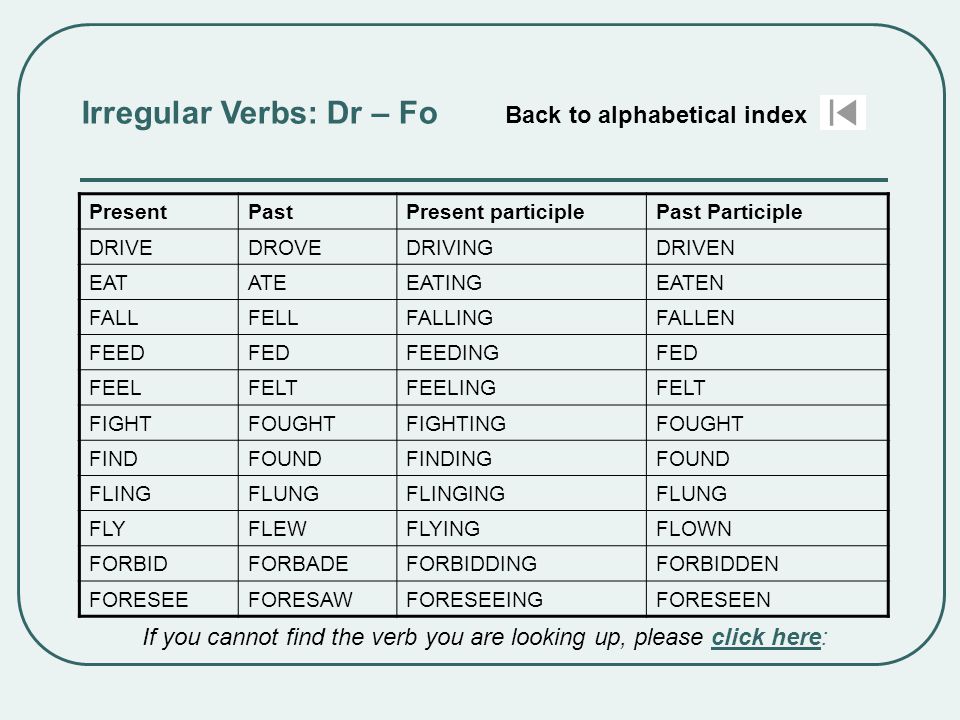Viewport: 960px width, 720px height.
Task: Click the FOUGHT cell in Past column
Action: click(317, 423)
